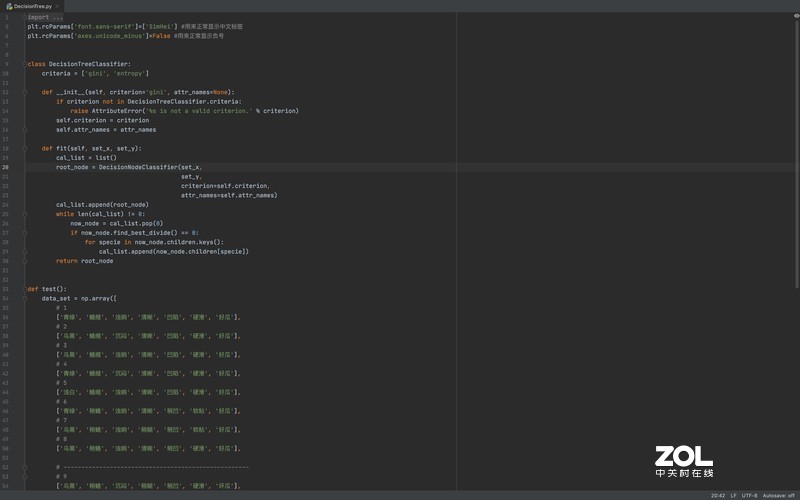The height and width of the screenshot is (500, 800).
Task: Collapse the test function definition
Action: (x=24, y=289)
